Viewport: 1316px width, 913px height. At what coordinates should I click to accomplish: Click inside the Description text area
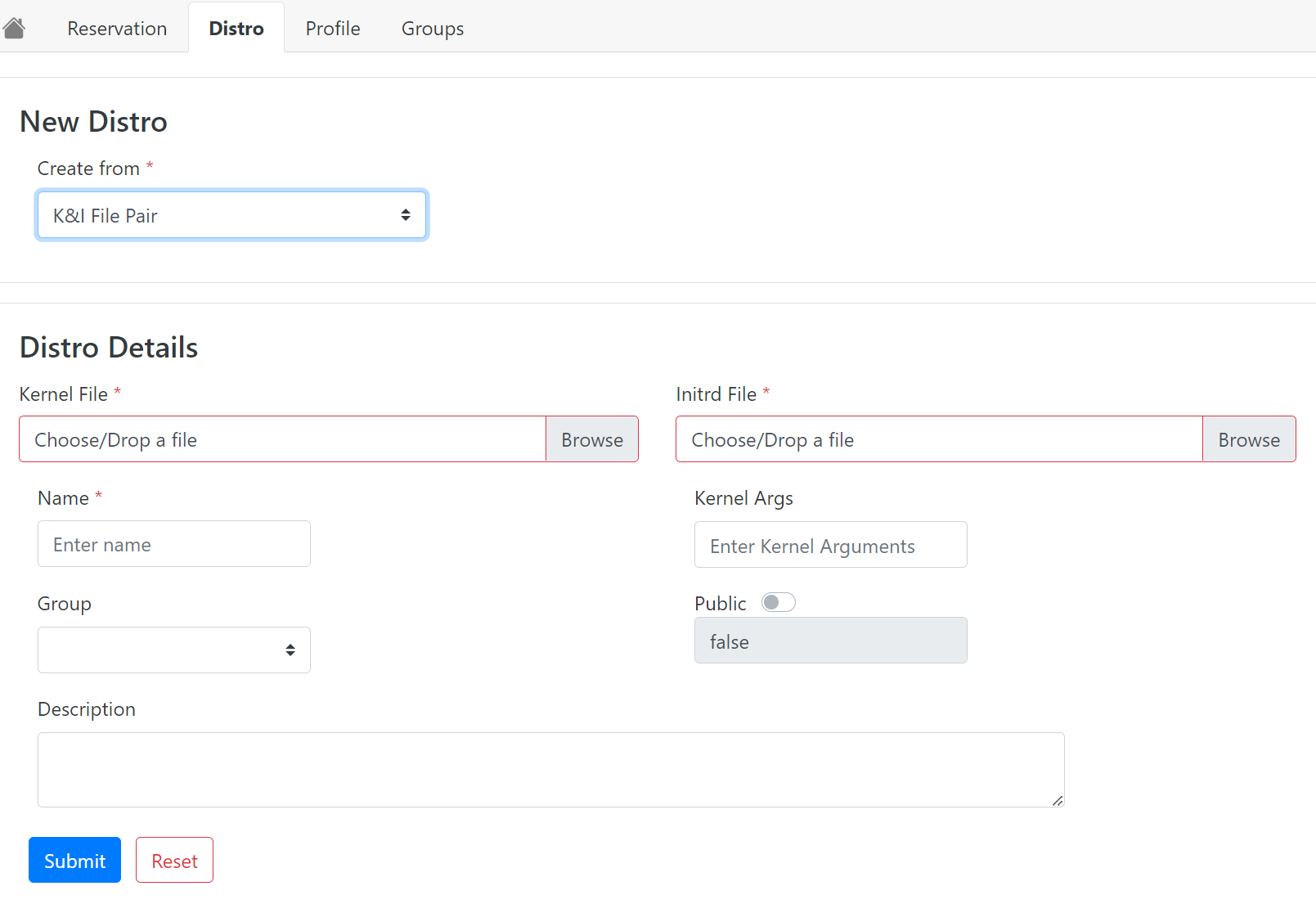[550, 769]
